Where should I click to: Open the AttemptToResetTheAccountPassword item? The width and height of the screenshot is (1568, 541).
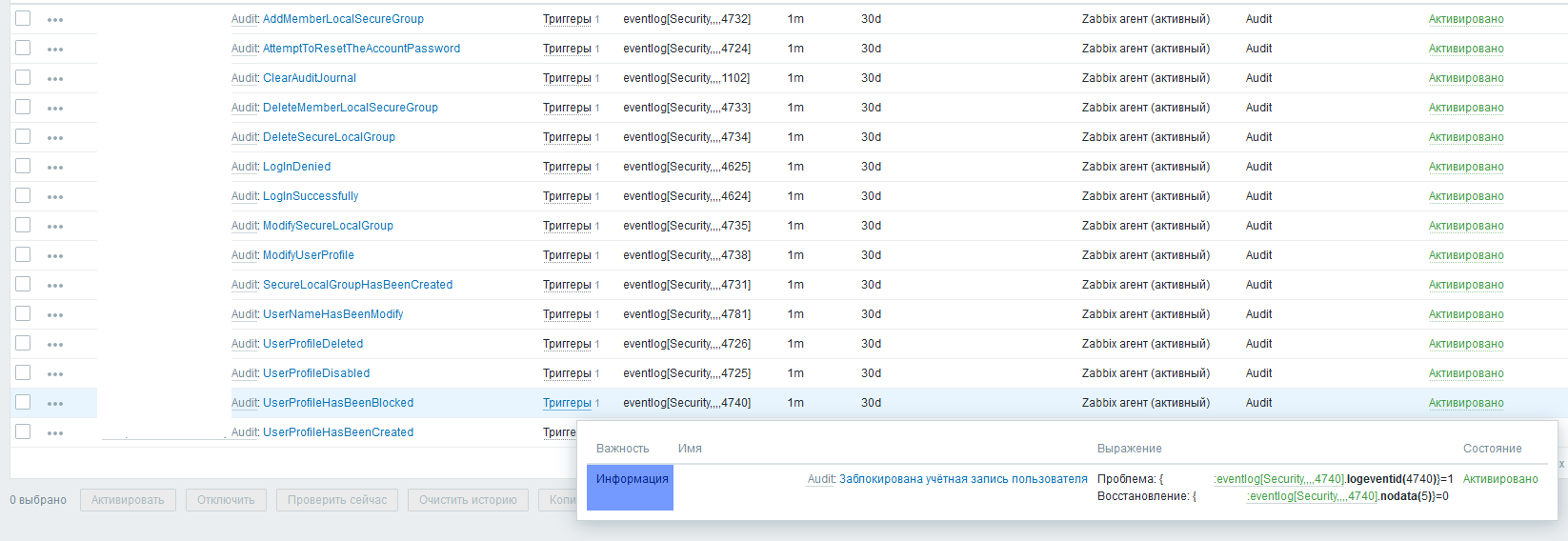(361, 49)
